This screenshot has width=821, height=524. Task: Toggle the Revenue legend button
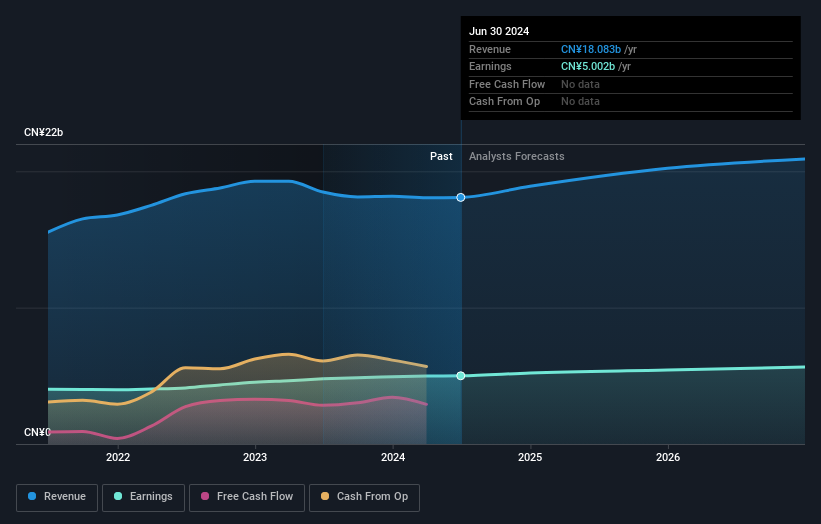[57, 497]
